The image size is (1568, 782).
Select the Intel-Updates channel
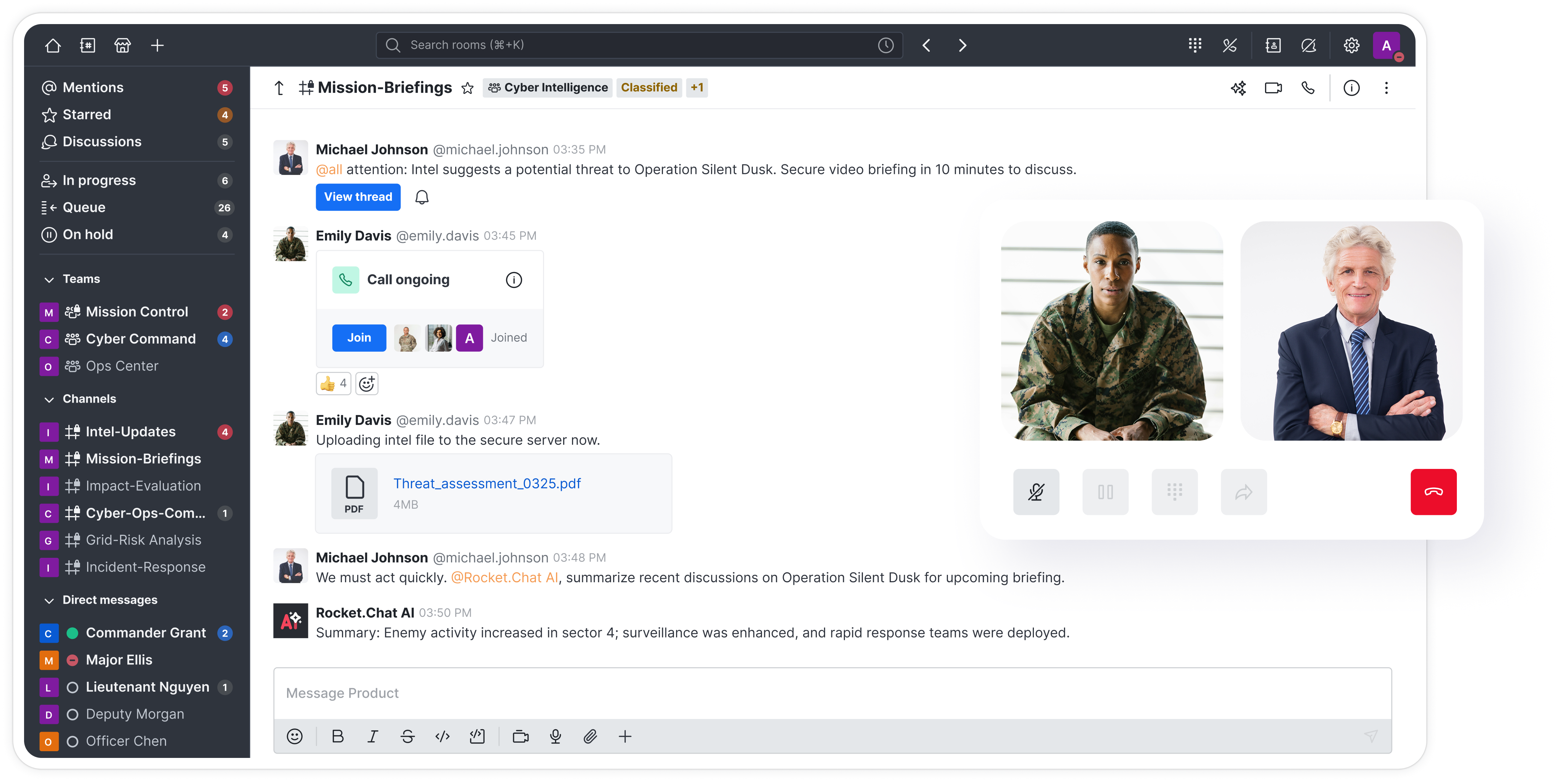(130, 432)
